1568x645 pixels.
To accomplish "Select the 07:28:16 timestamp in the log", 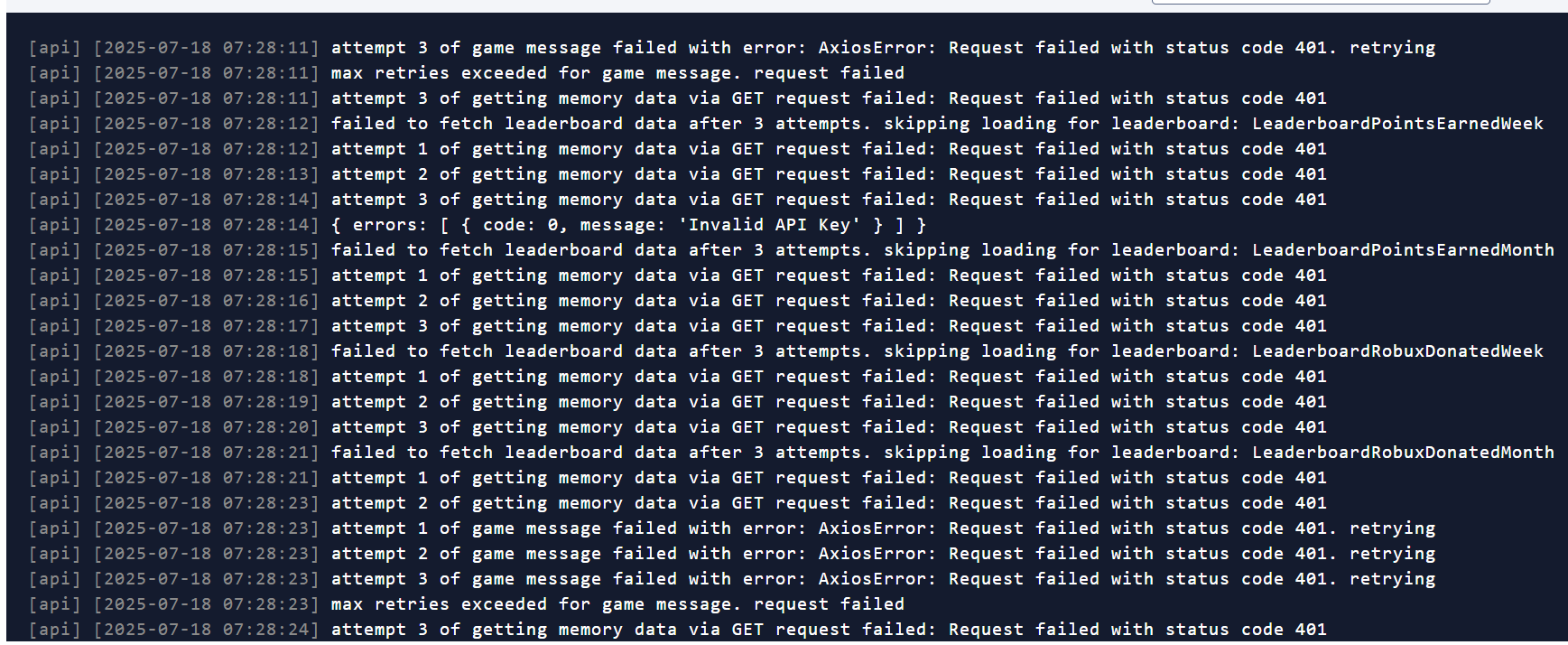I will 206,301.
